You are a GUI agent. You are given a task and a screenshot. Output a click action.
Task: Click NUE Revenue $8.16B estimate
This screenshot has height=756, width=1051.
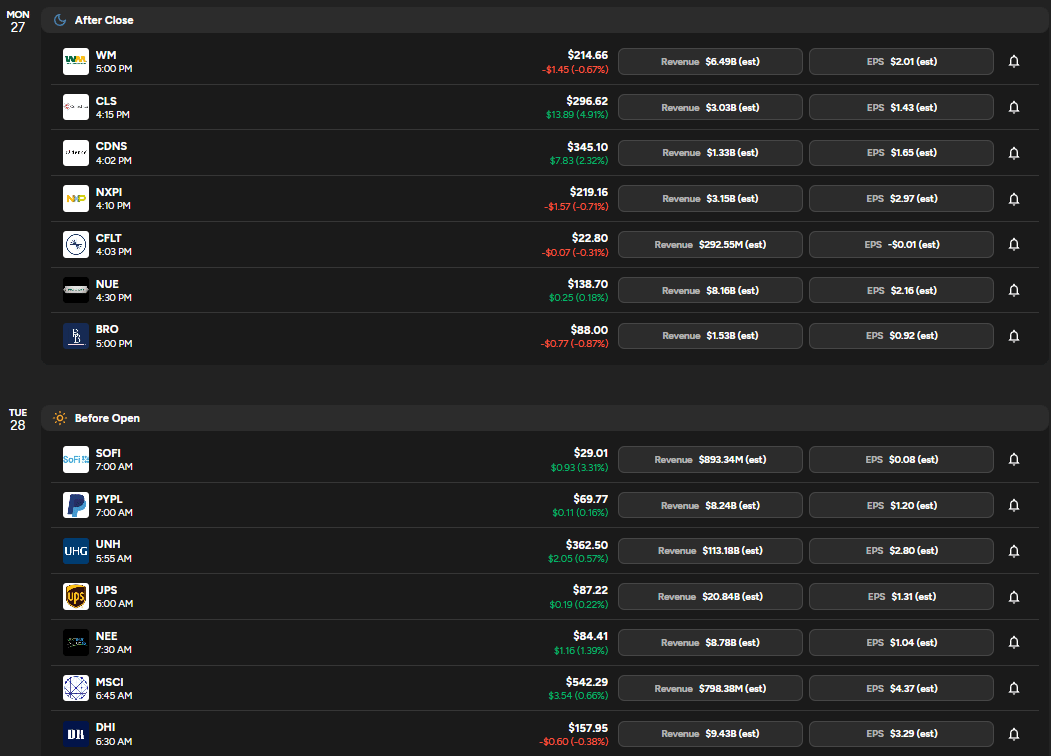710,290
